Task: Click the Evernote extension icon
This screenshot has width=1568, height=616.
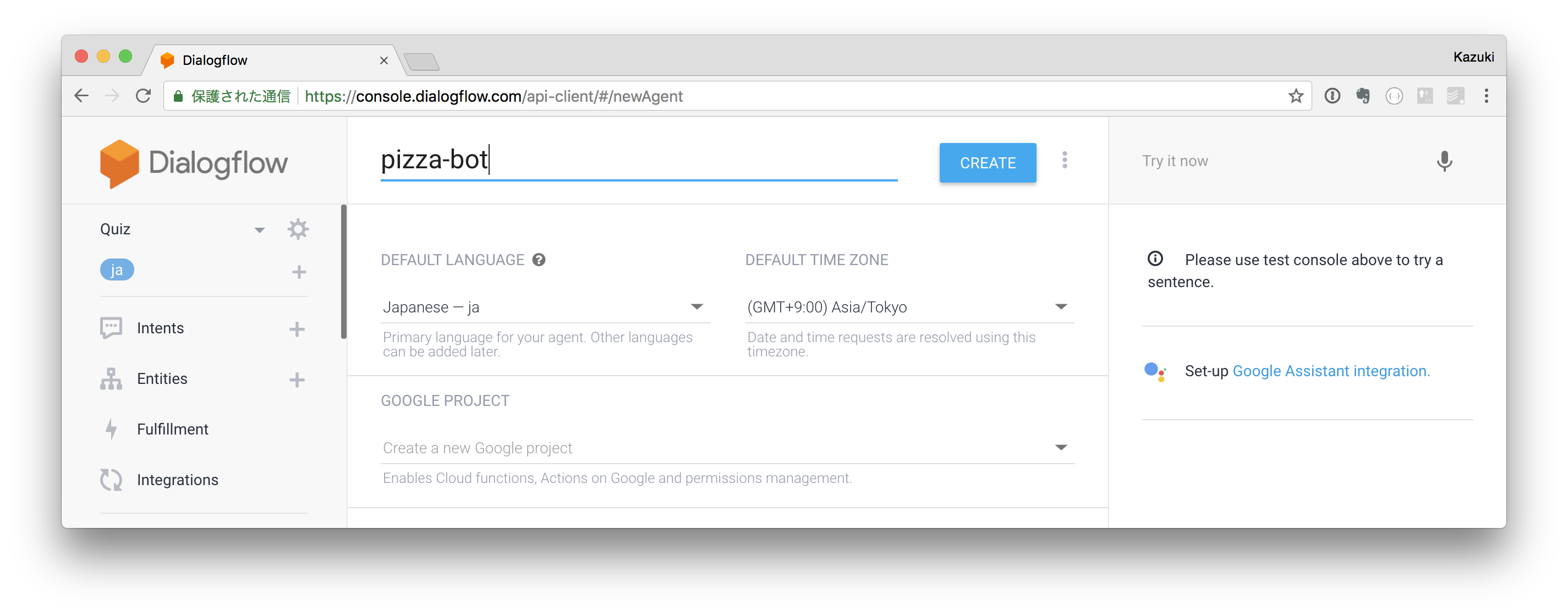Action: click(x=1363, y=96)
